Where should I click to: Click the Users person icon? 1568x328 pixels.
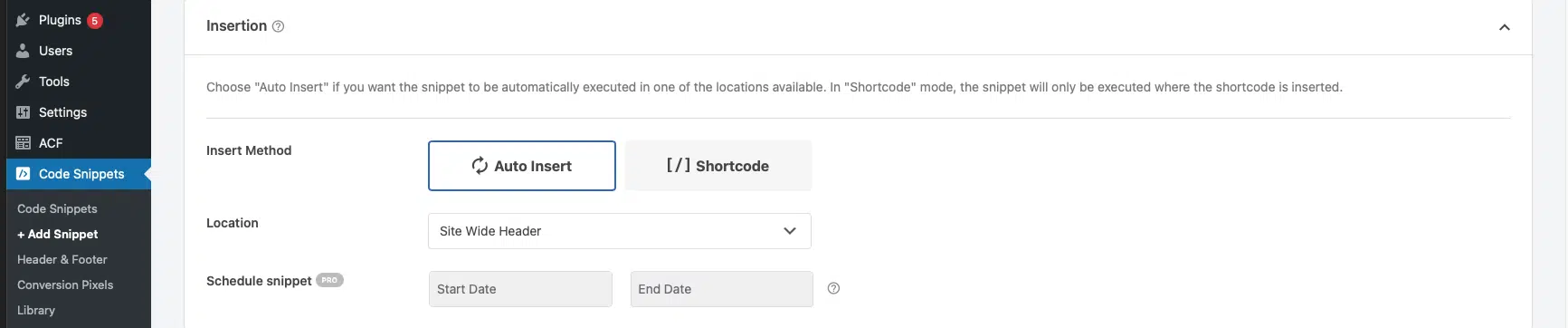tap(24, 51)
